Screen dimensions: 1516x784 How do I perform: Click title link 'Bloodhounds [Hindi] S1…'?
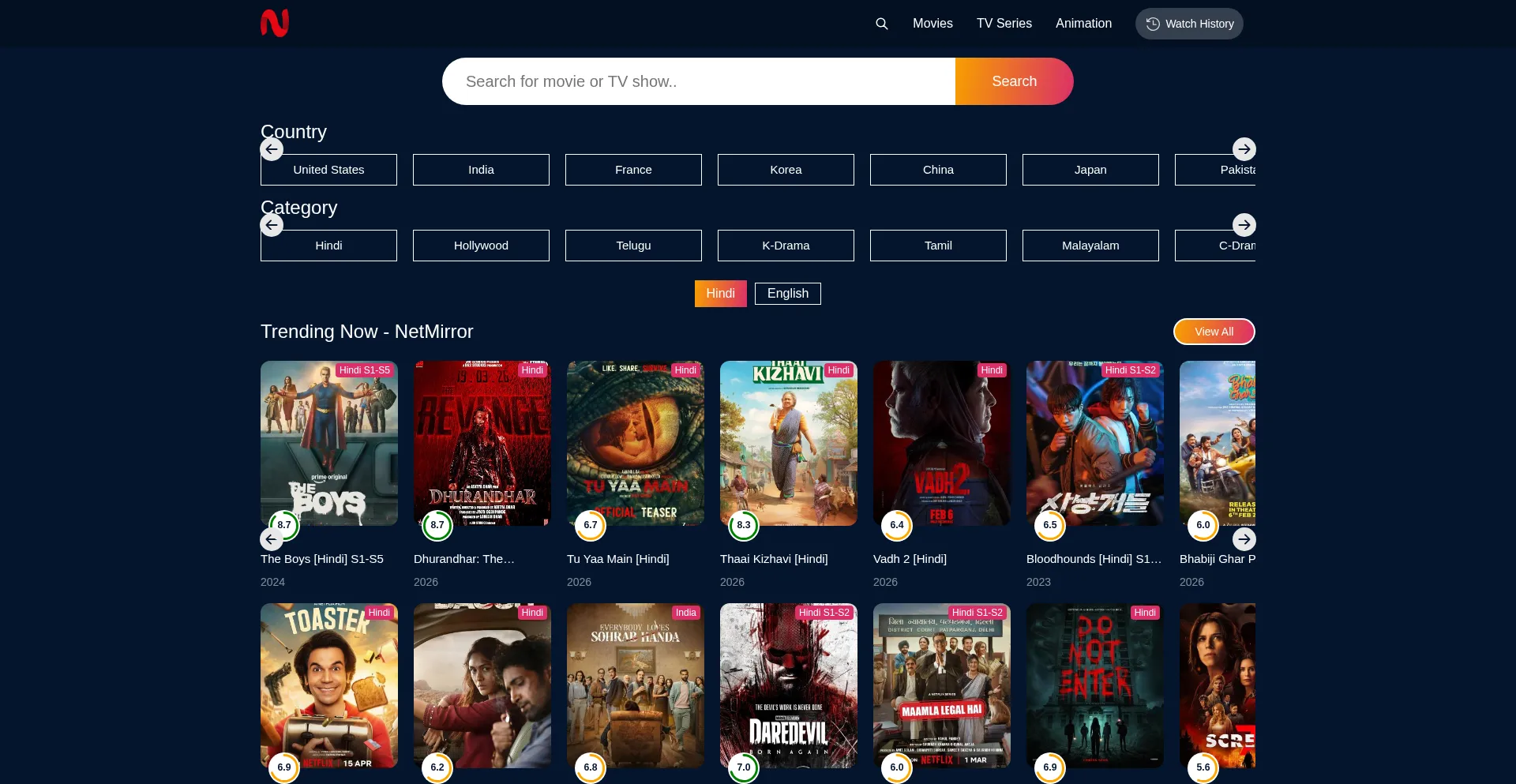pos(1094,559)
